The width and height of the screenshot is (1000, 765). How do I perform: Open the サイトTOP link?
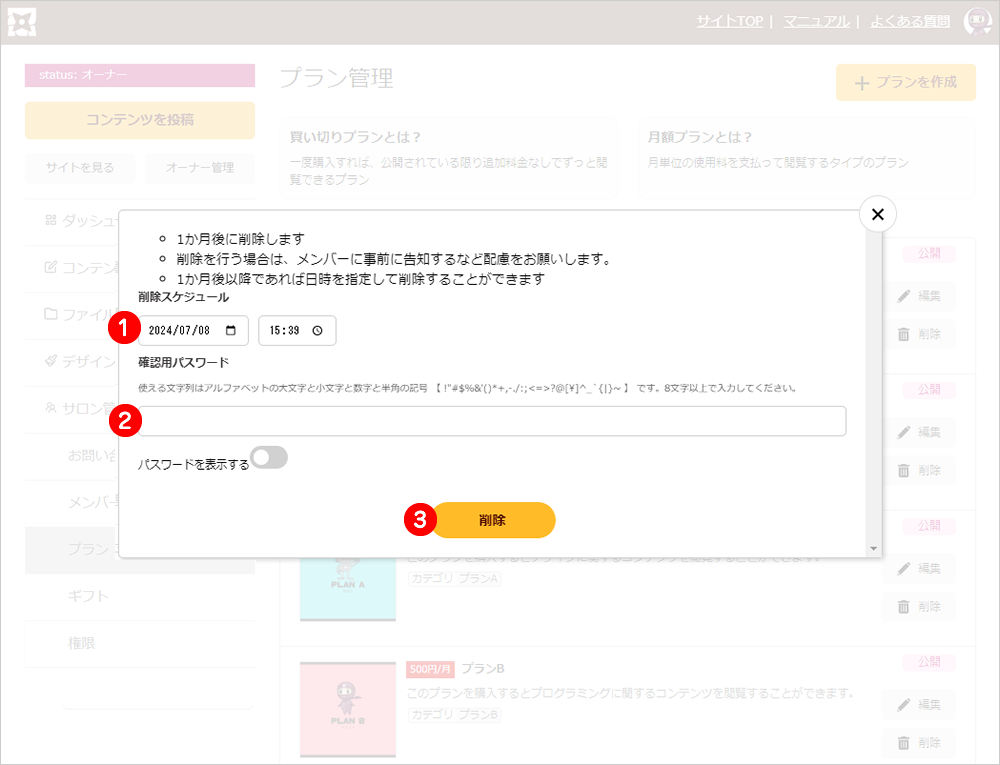tap(729, 21)
